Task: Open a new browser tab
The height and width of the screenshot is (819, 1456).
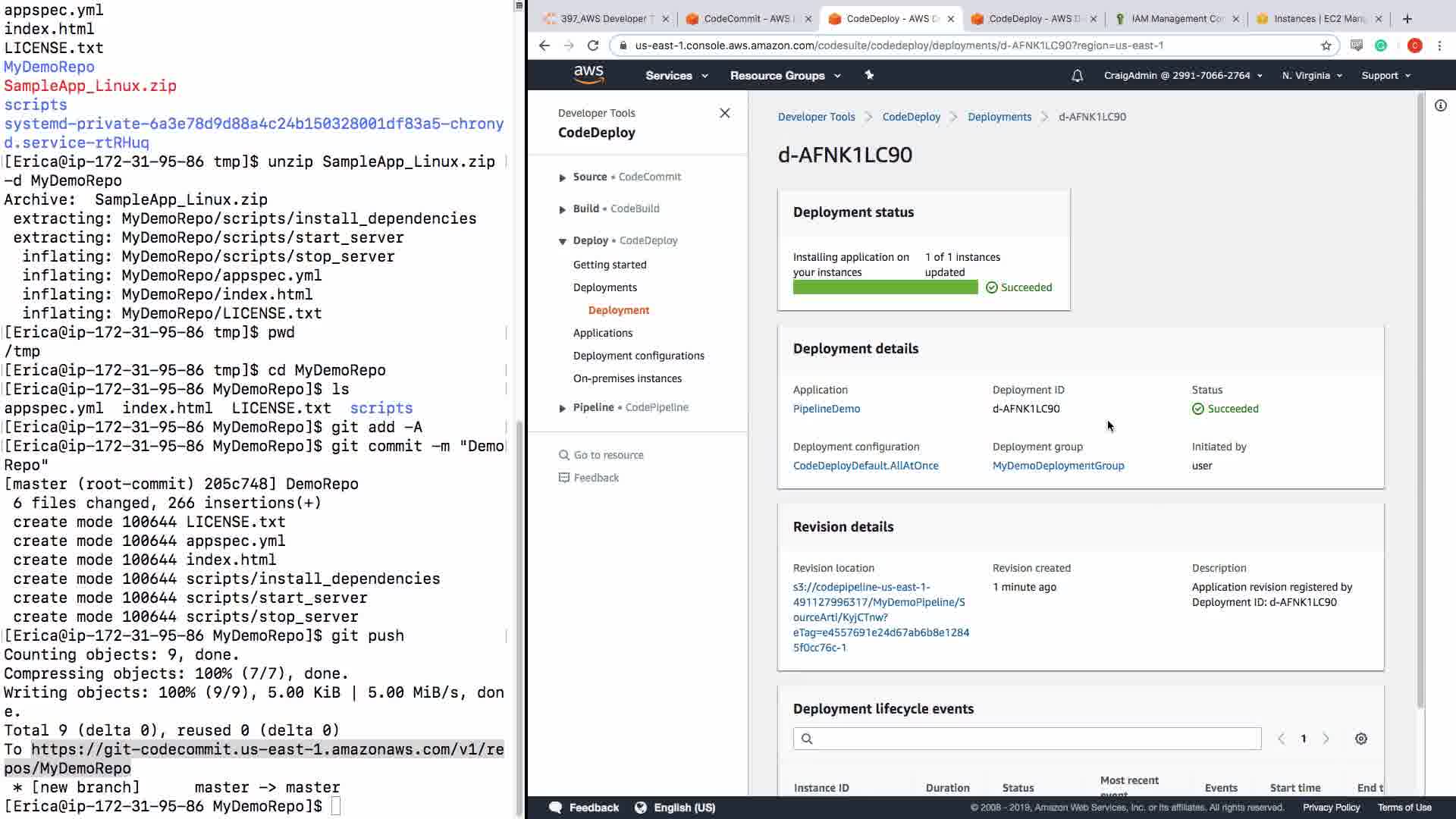Action: 1407,19
